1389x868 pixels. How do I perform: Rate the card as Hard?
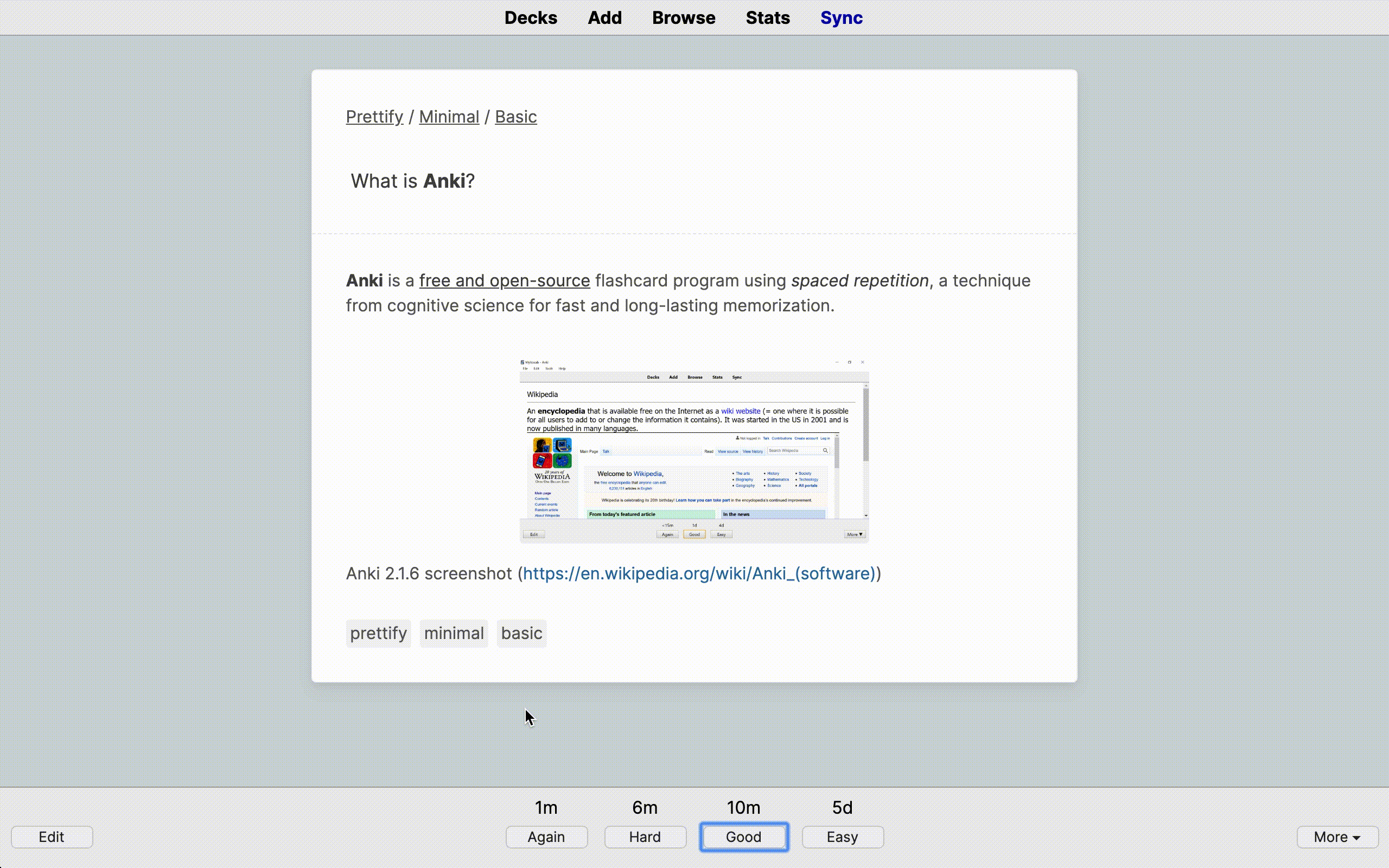click(x=645, y=837)
